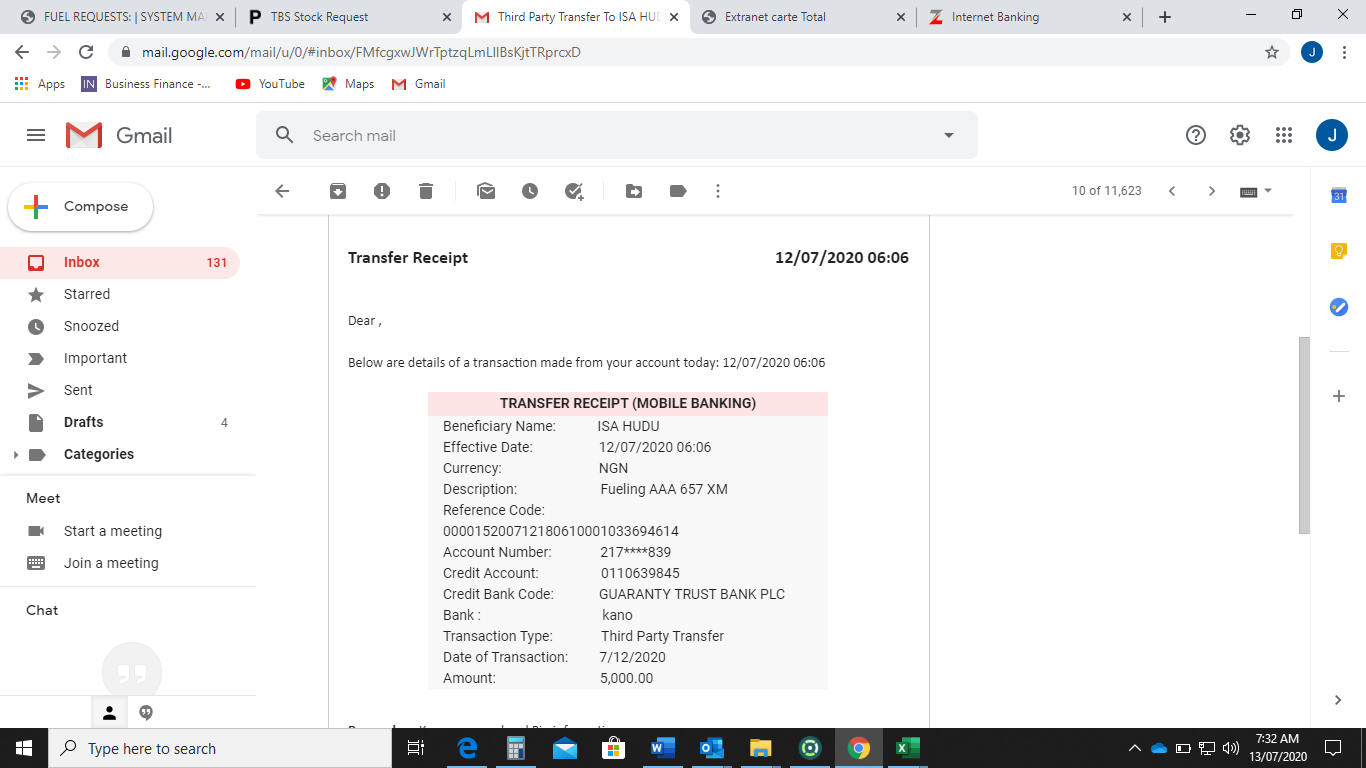Open Gmail Settings gear
Image resolution: width=1366 pixels, height=768 pixels.
coord(1240,135)
